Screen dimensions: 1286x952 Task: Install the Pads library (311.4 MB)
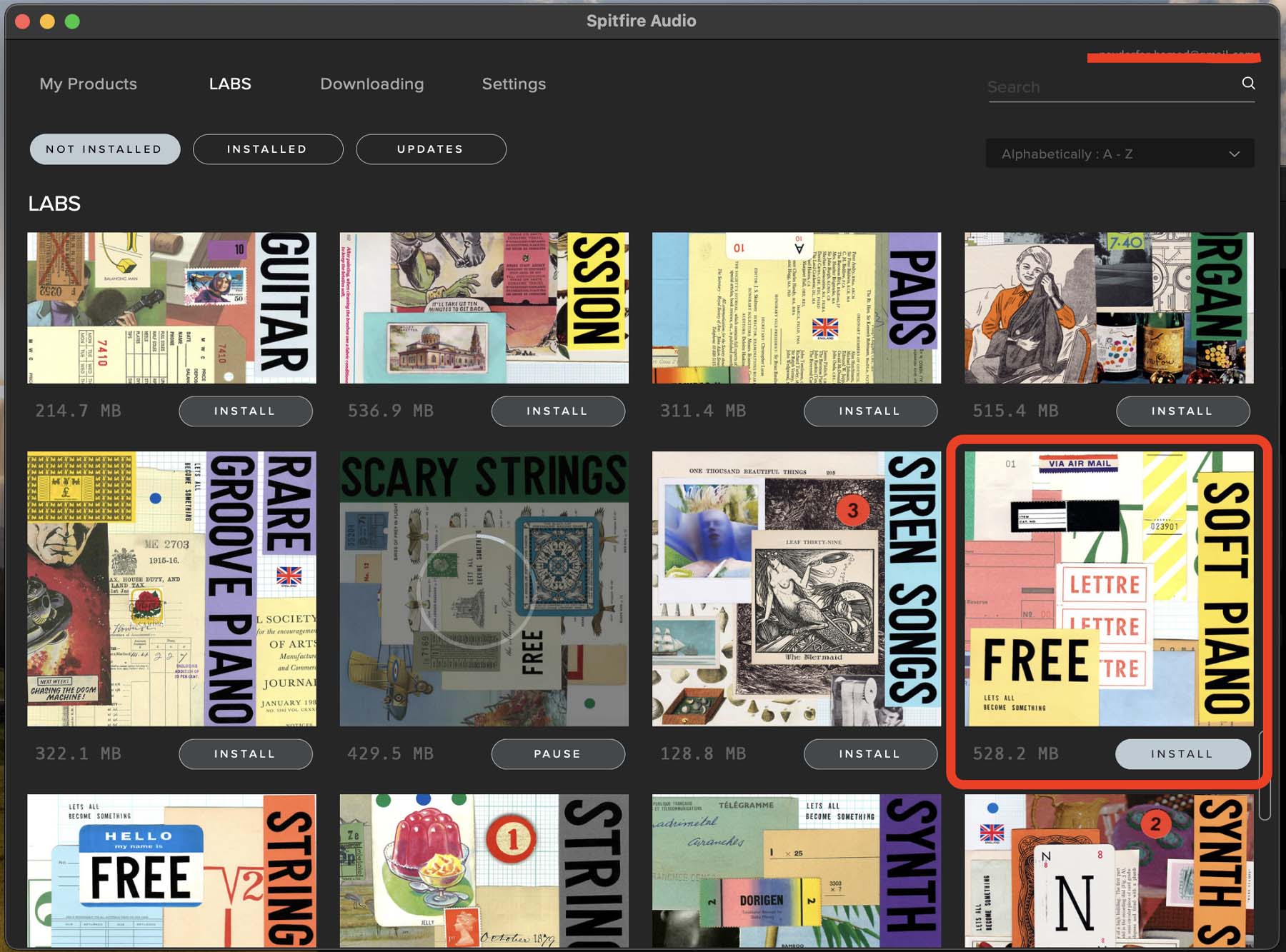pyautogui.click(x=870, y=411)
